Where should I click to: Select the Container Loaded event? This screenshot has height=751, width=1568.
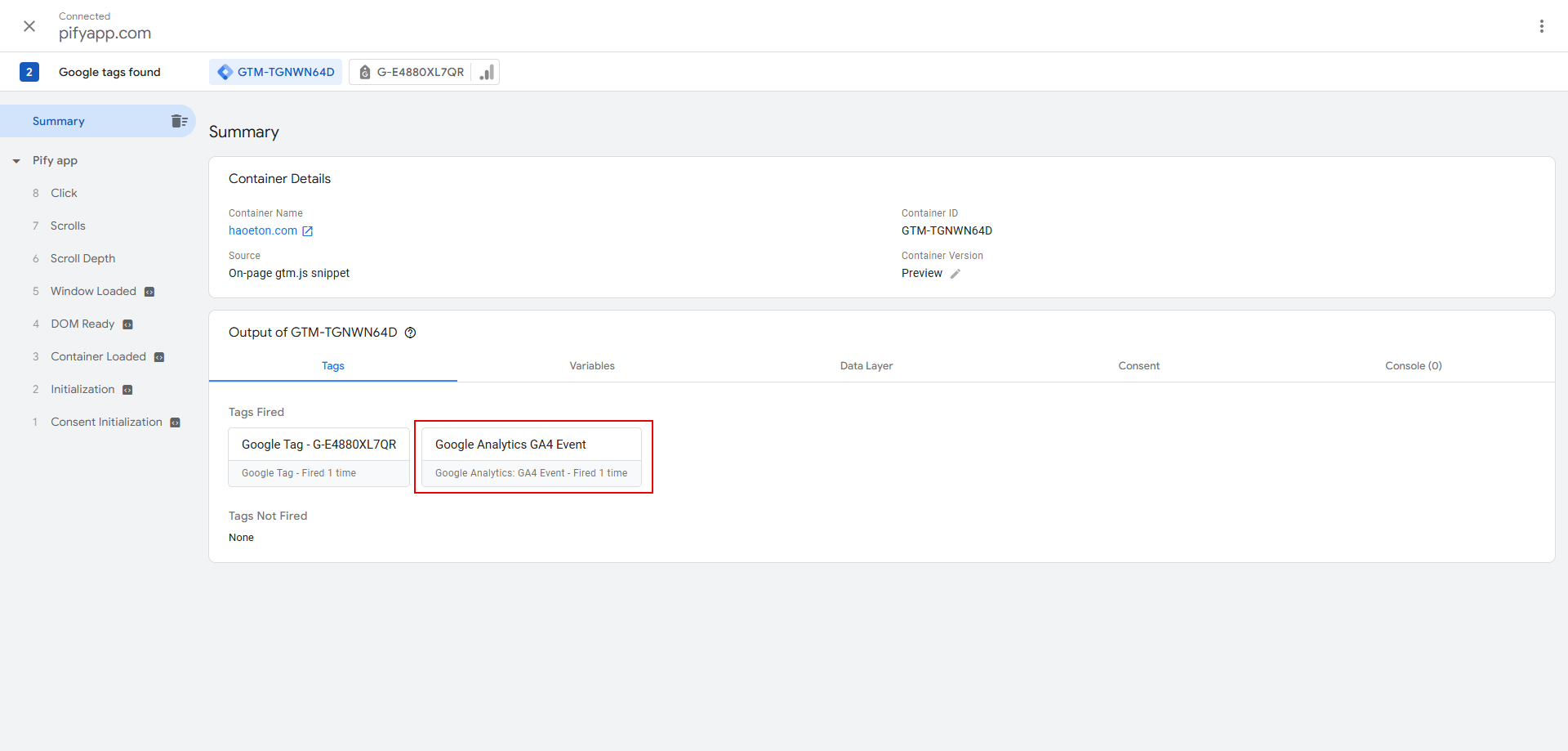point(98,356)
